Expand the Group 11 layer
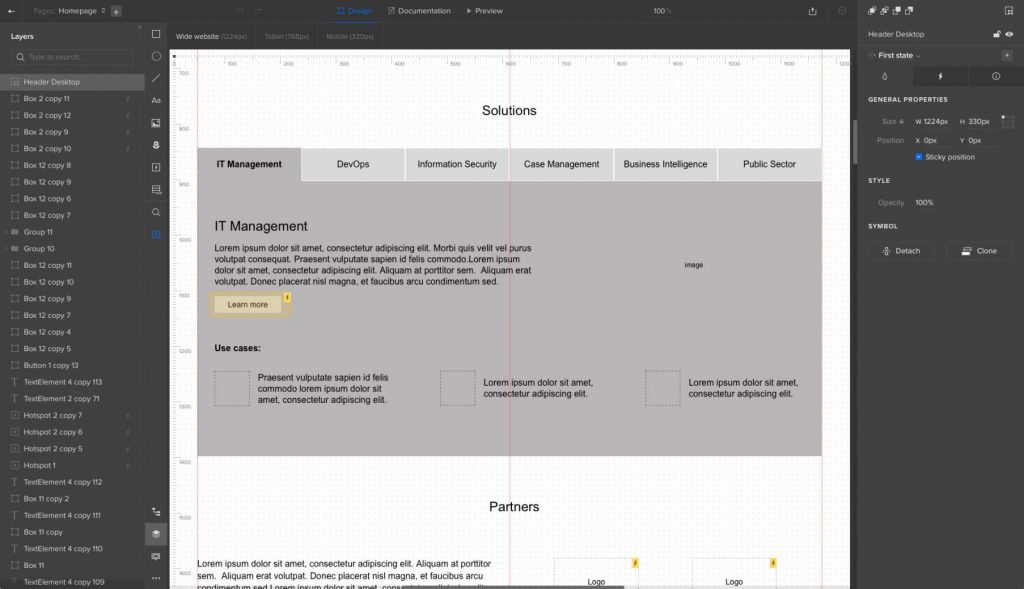The image size is (1024, 589). (x=7, y=232)
